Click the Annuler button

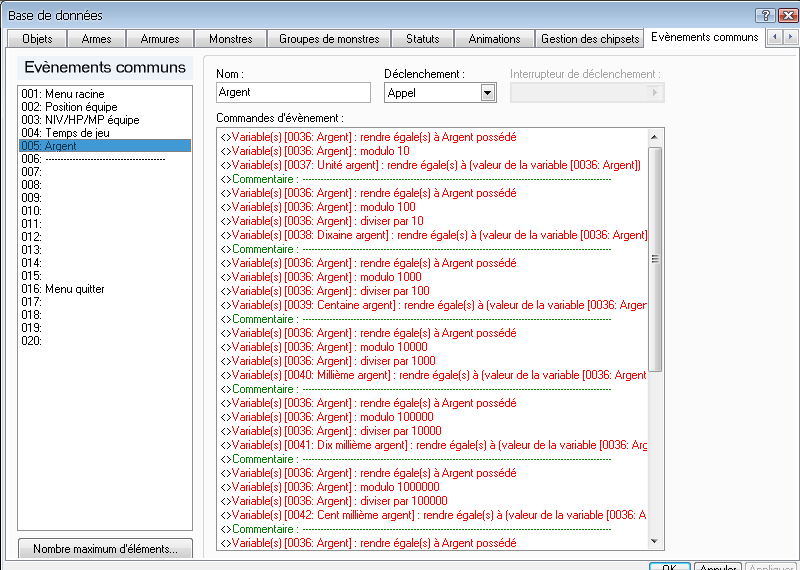pyautogui.click(x=717, y=566)
